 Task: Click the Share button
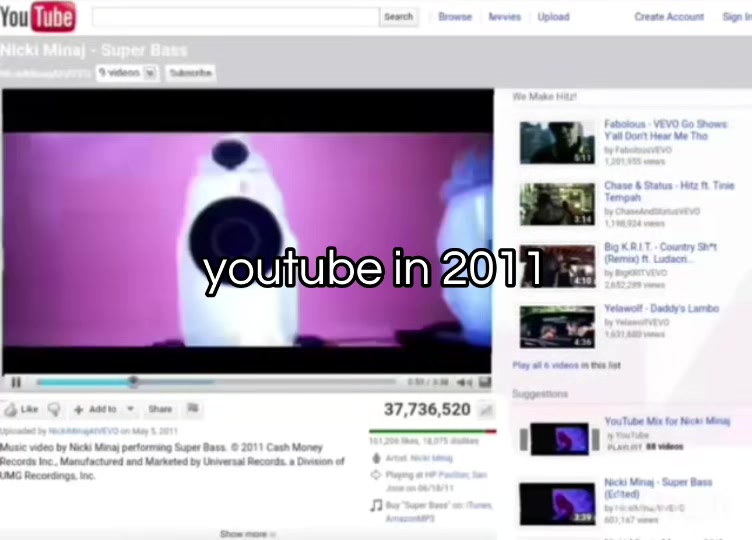[x=160, y=409]
